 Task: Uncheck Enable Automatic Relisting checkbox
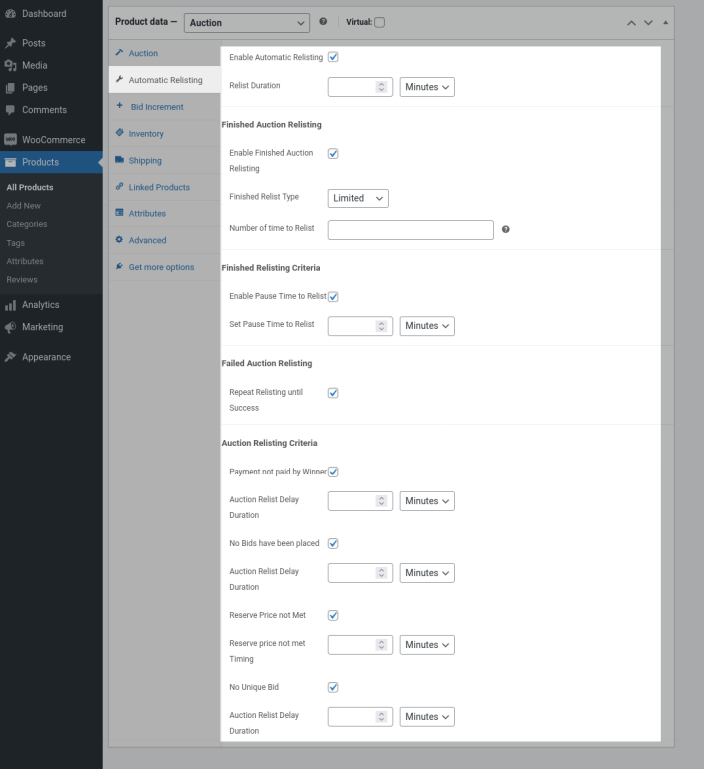click(x=333, y=57)
